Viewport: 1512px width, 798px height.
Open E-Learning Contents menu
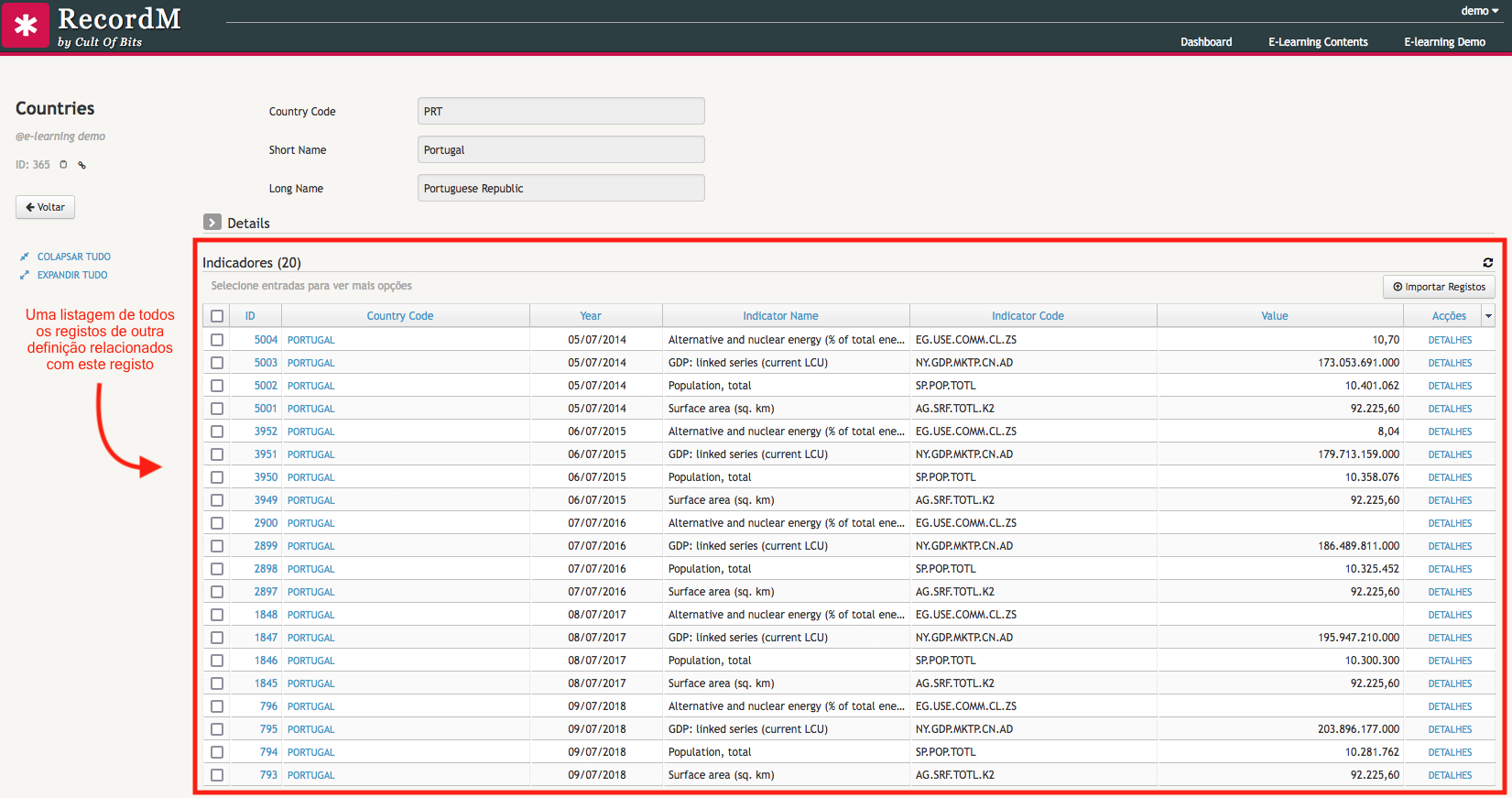pyautogui.click(x=1318, y=42)
